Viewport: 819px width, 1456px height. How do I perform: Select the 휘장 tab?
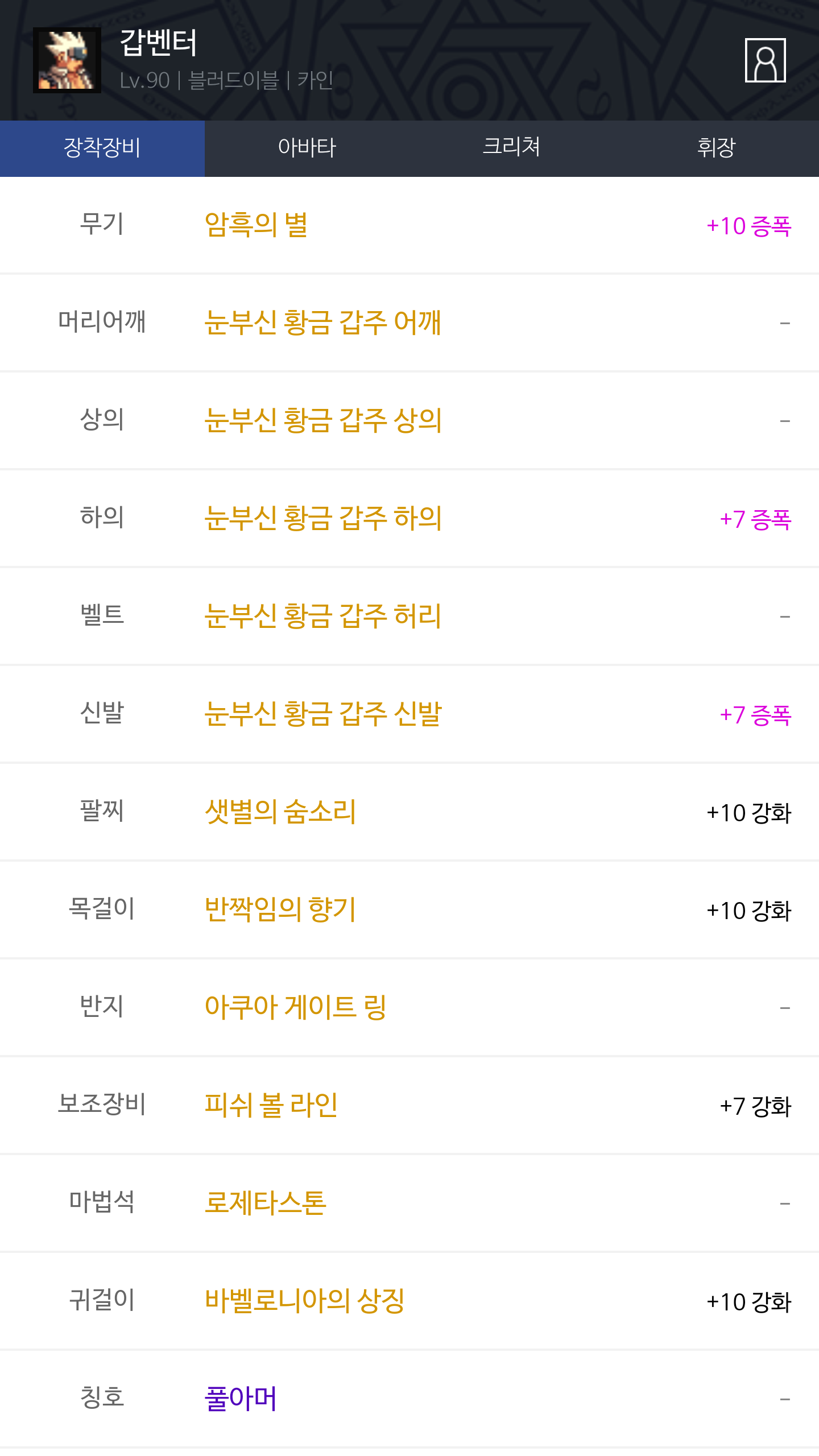pyautogui.click(x=716, y=148)
